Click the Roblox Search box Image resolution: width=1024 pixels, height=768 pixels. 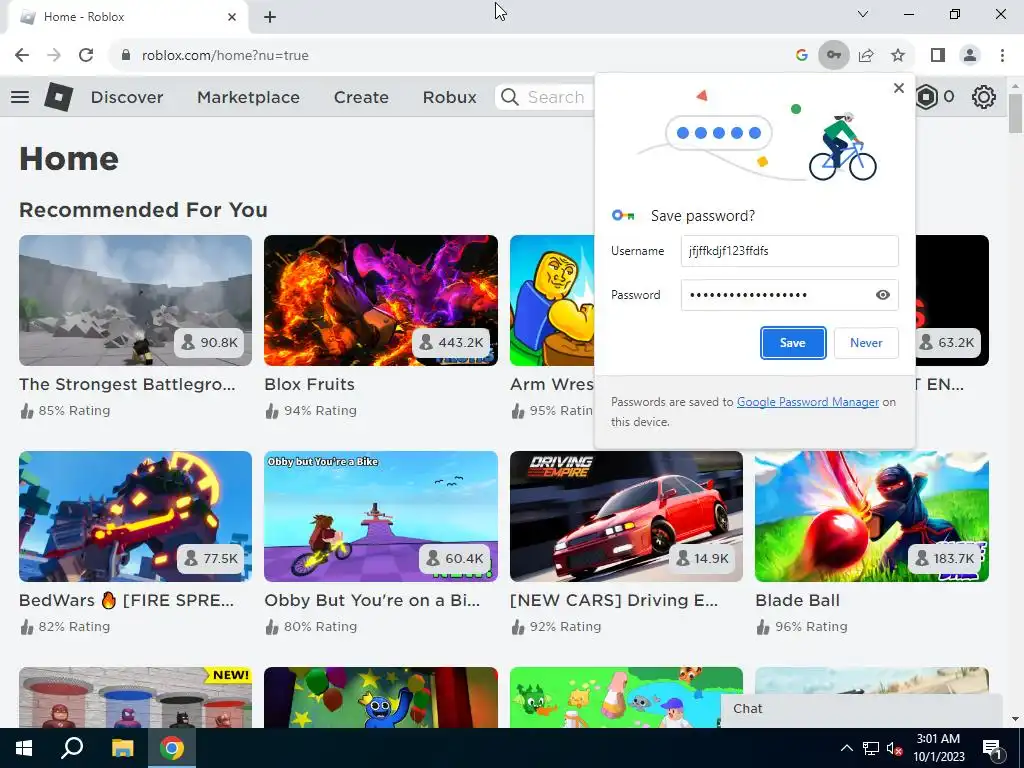[x=547, y=97]
